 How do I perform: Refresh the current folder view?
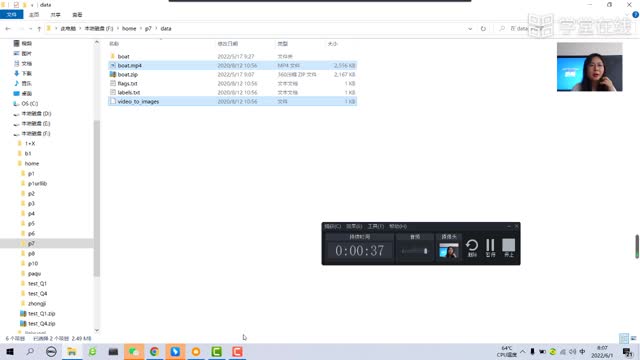click(x=483, y=29)
